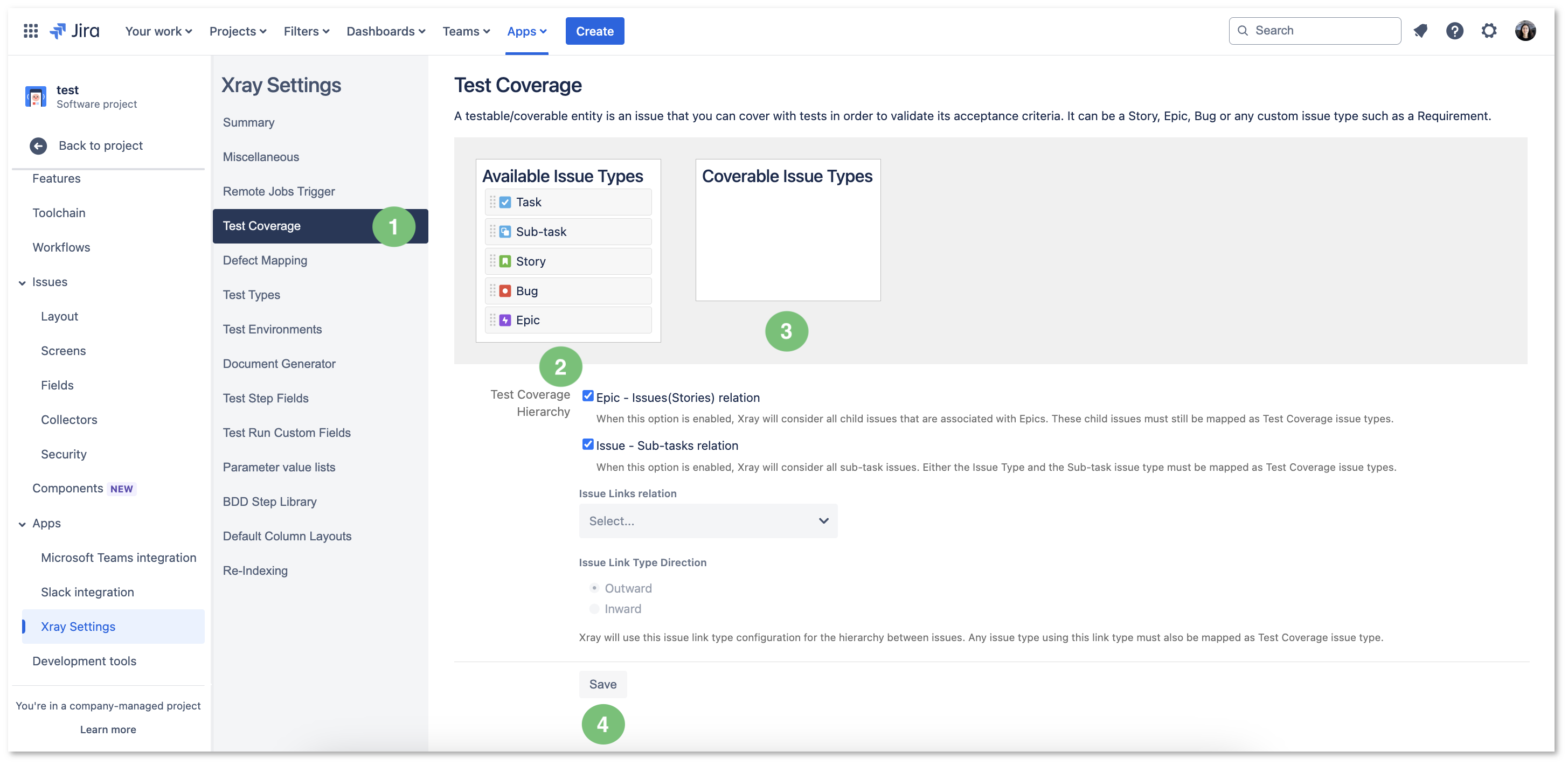Click the Save button

pos(602,684)
